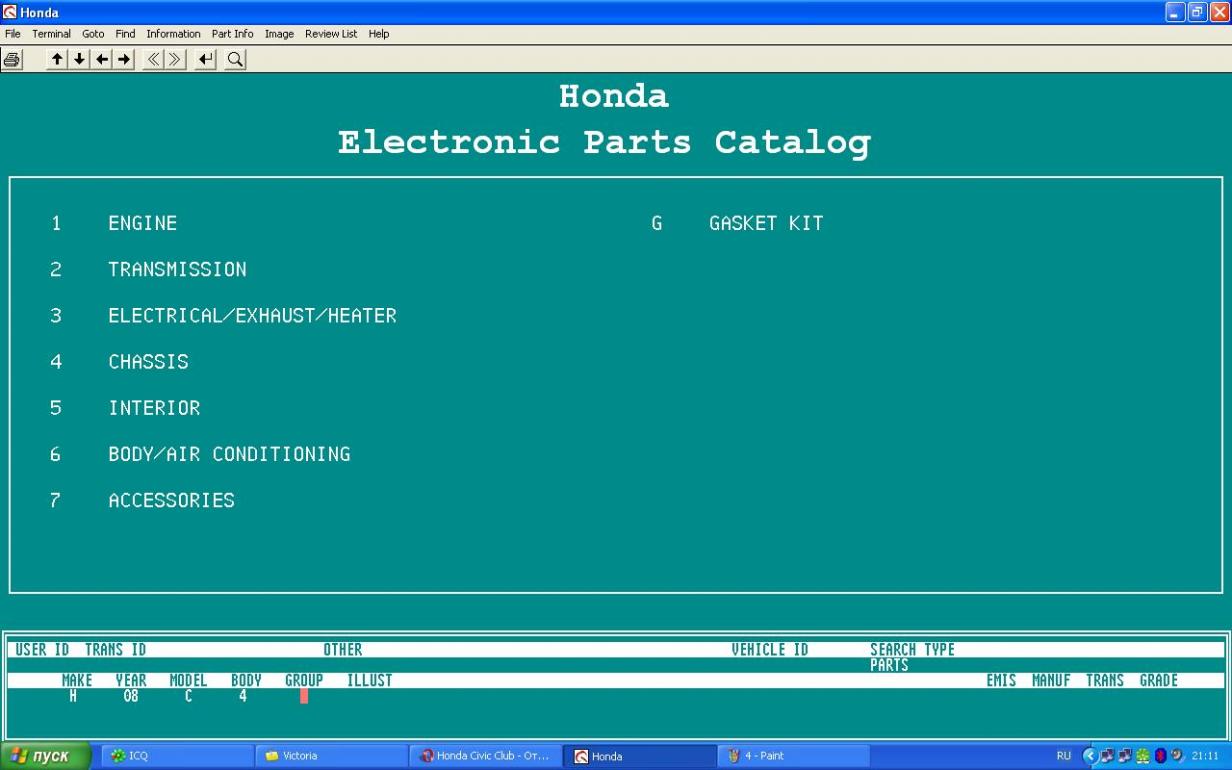
Task: Choose BODY/AIR CONDITIONING group
Action: (x=229, y=454)
